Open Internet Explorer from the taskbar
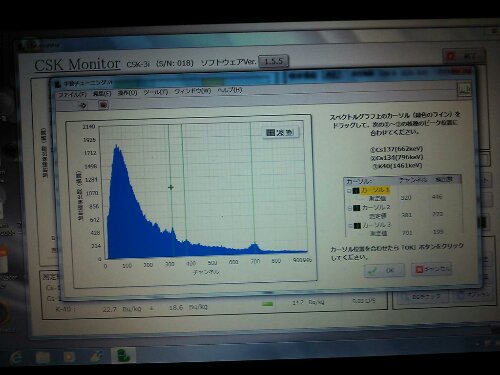 point(16,358)
